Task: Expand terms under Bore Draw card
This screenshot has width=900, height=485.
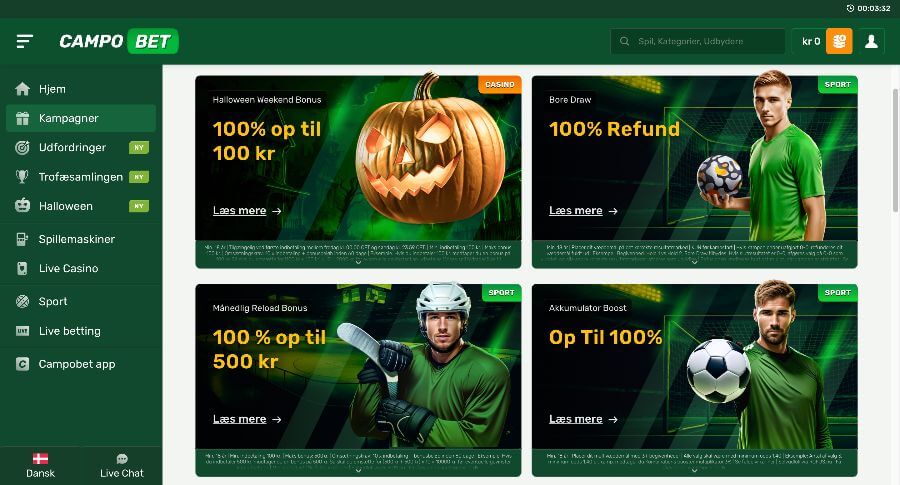Action: (x=695, y=262)
